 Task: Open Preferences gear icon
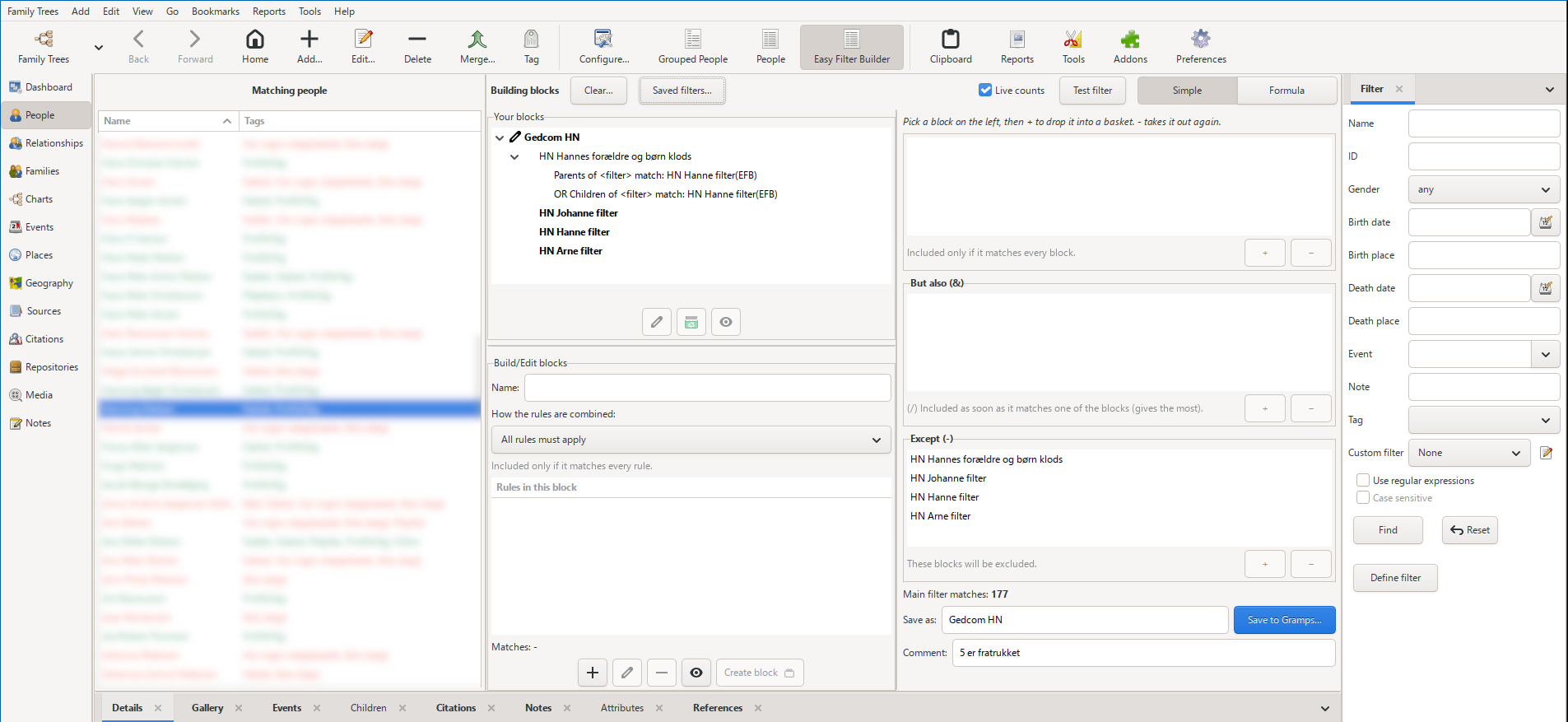pyautogui.click(x=1201, y=47)
